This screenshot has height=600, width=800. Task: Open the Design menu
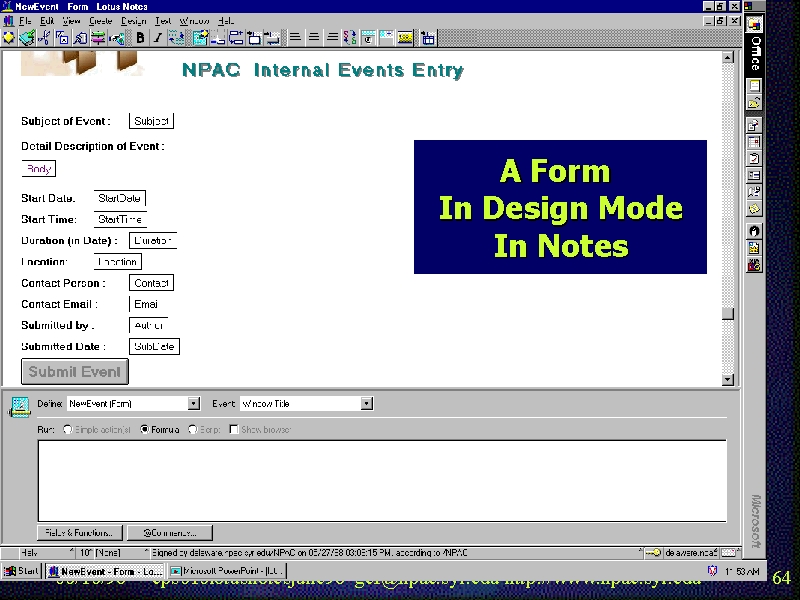(x=134, y=21)
